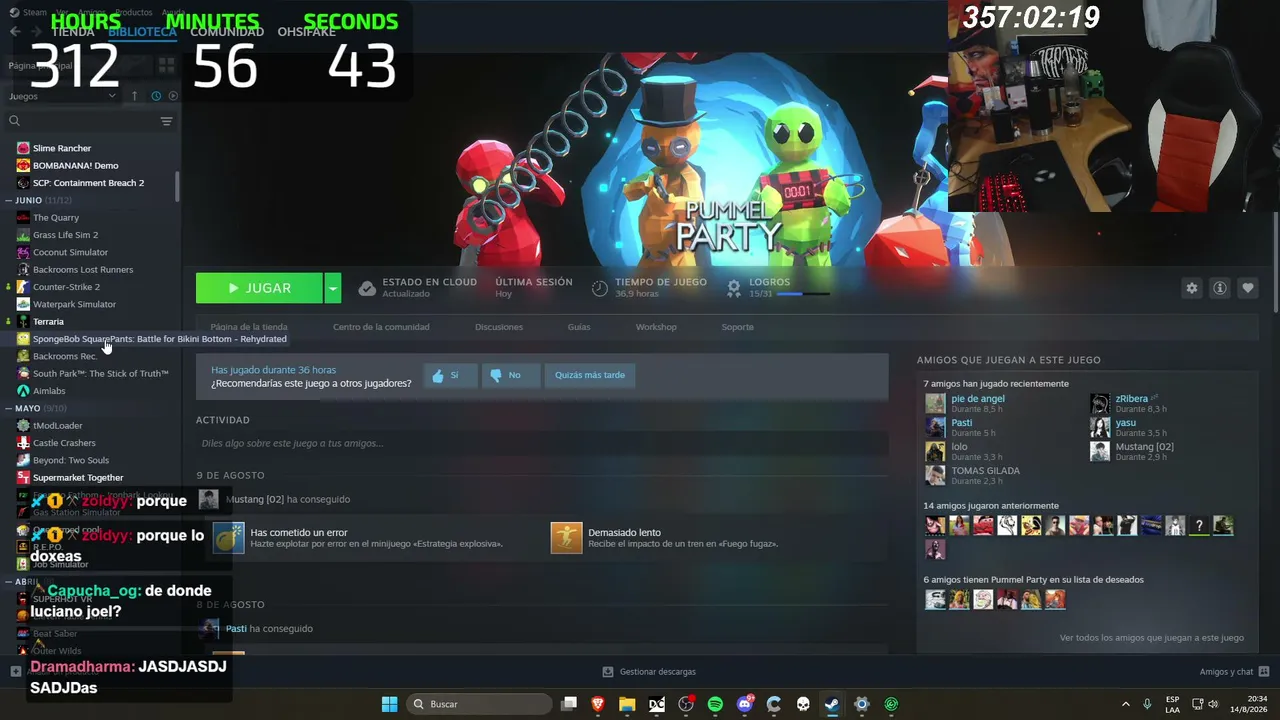Select 'Beyond: Two Souls' in library
The height and width of the screenshot is (720, 1280).
tap(71, 460)
